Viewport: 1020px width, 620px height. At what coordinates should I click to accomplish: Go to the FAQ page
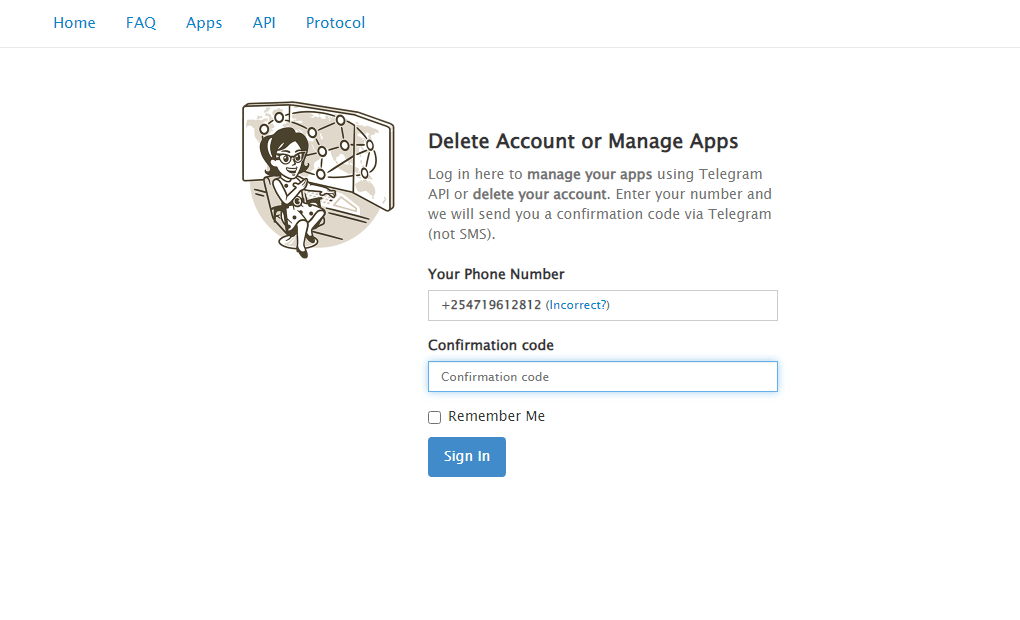141,23
